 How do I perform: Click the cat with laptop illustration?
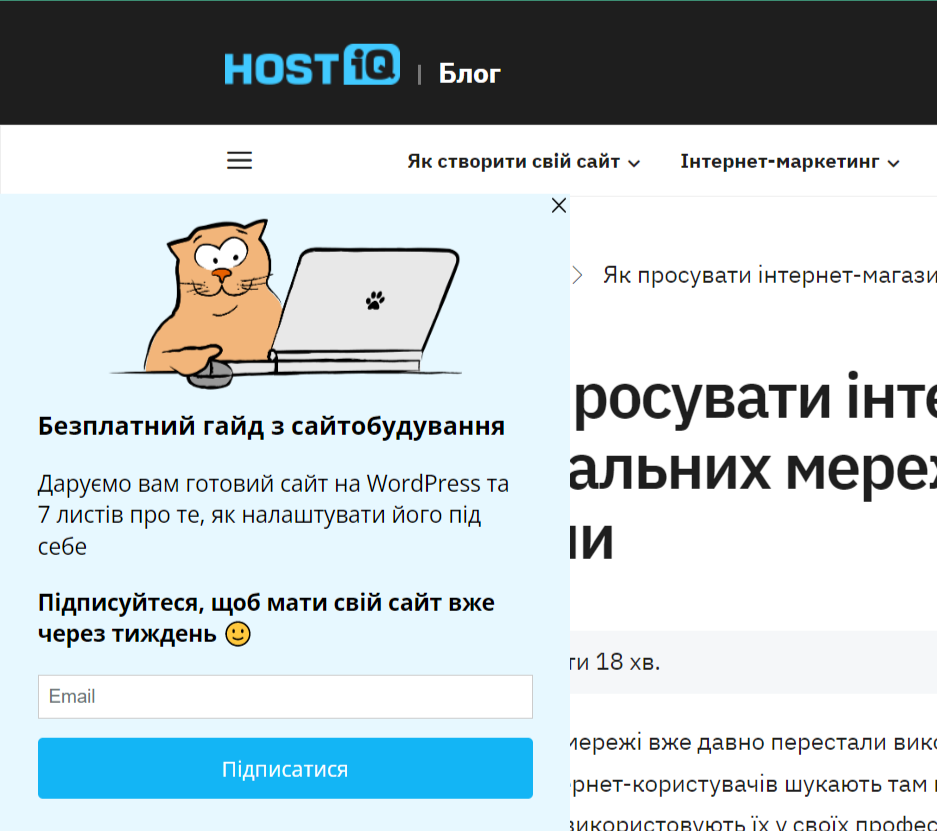[x=285, y=303]
